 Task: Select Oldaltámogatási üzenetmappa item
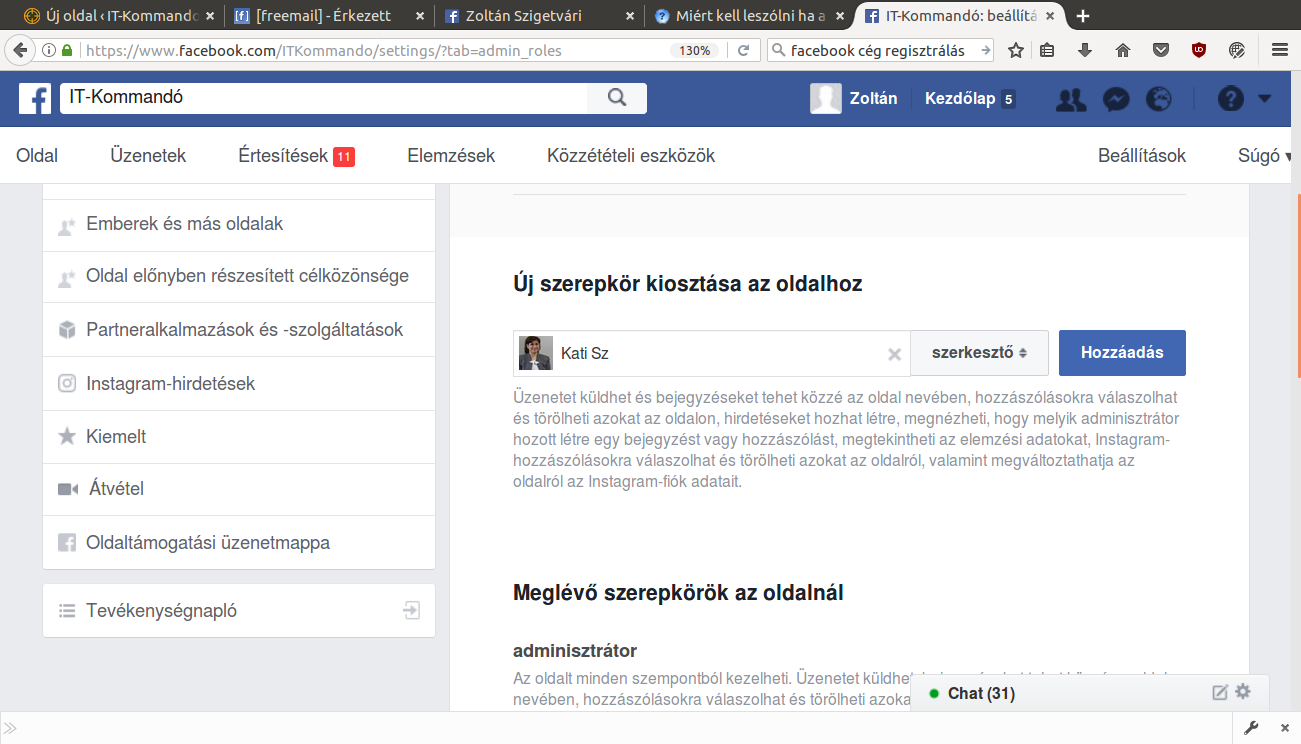[x=239, y=543]
